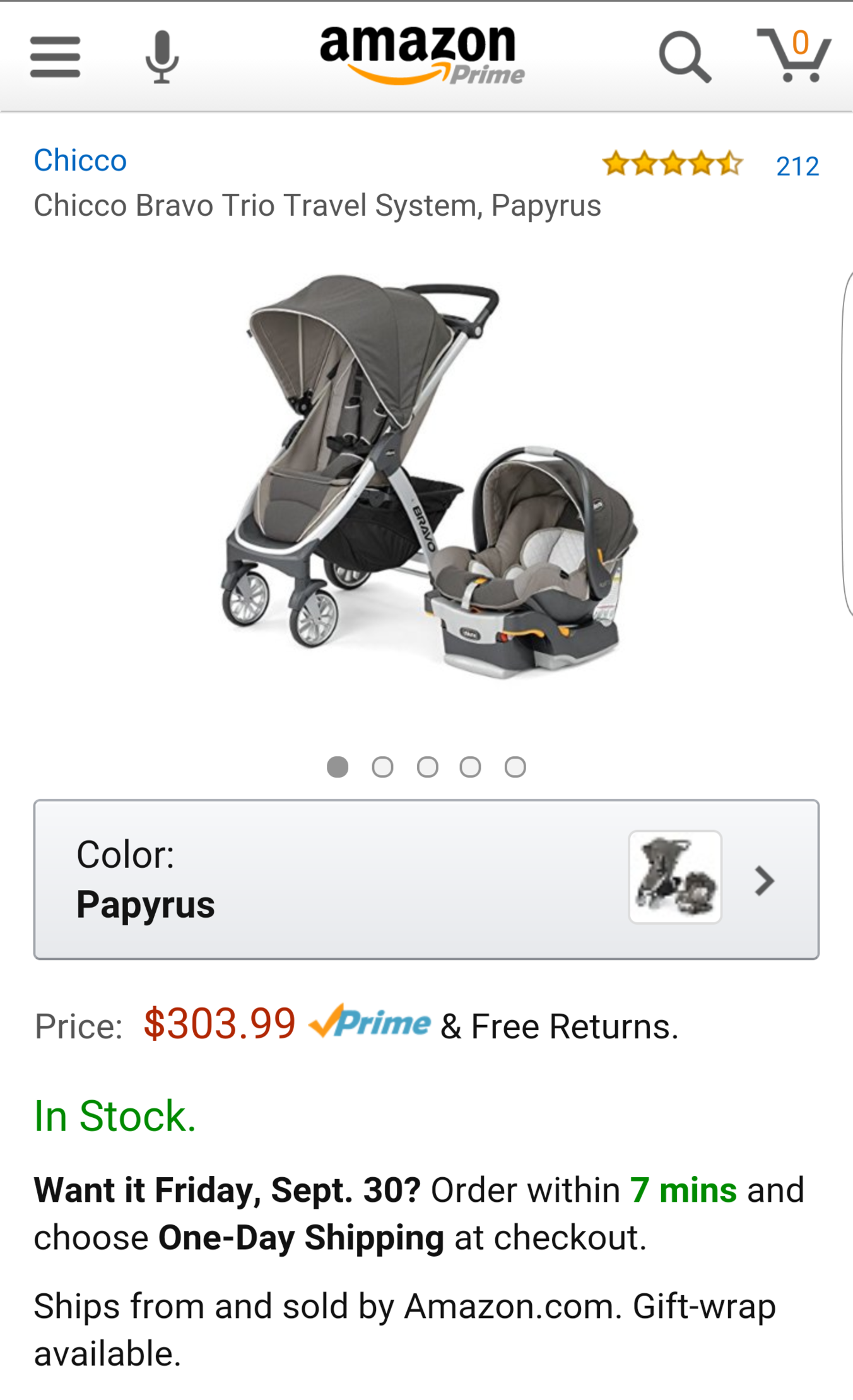Tap the Papyrus color swatch thumbnail
The height and width of the screenshot is (1400, 853).
pyautogui.click(x=675, y=877)
